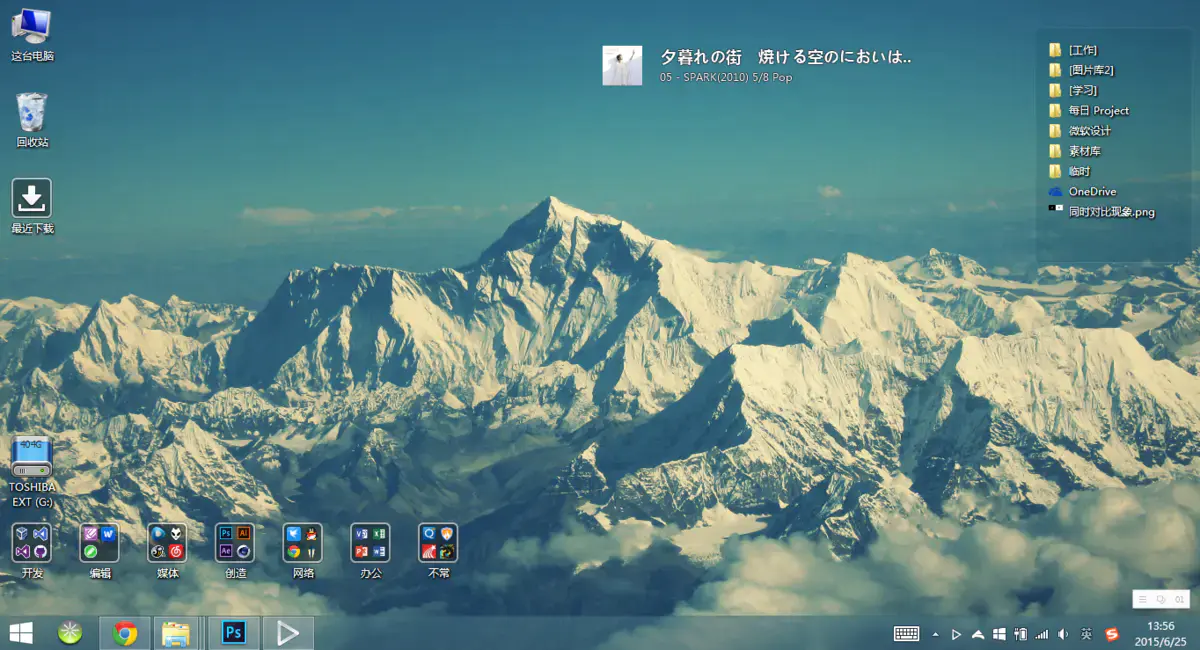Viewport: 1200px width, 650px height.
Task: Launch Google Chrome from the taskbar
Action: coord(125,633)
